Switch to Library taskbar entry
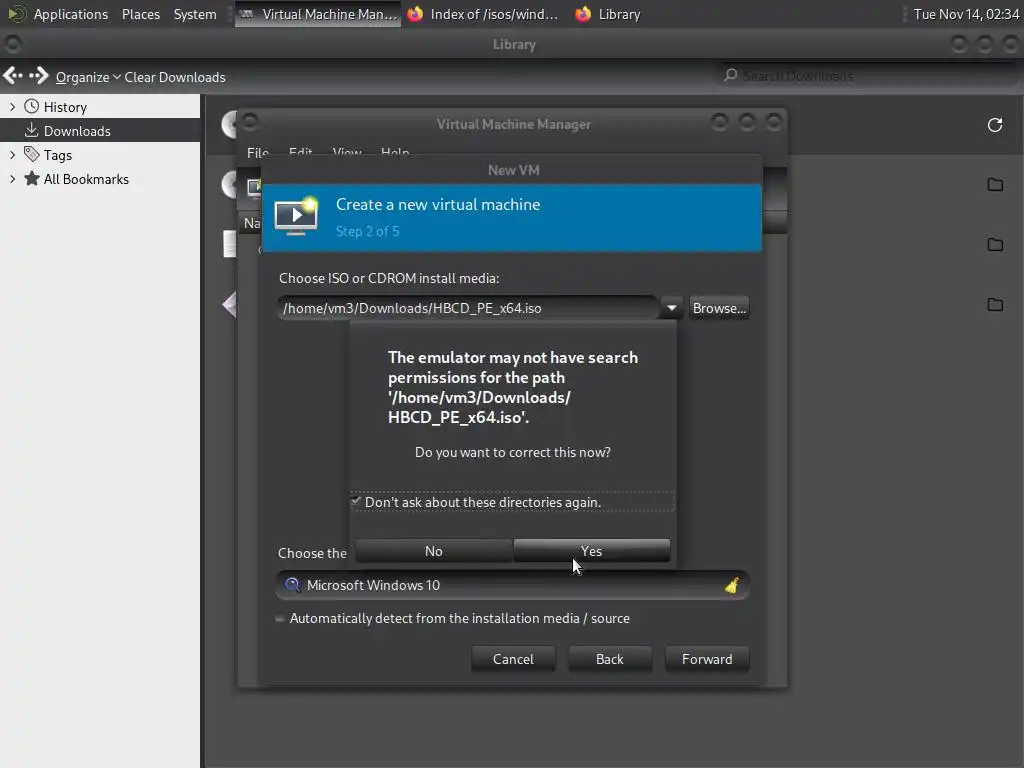 pos(608,14)
